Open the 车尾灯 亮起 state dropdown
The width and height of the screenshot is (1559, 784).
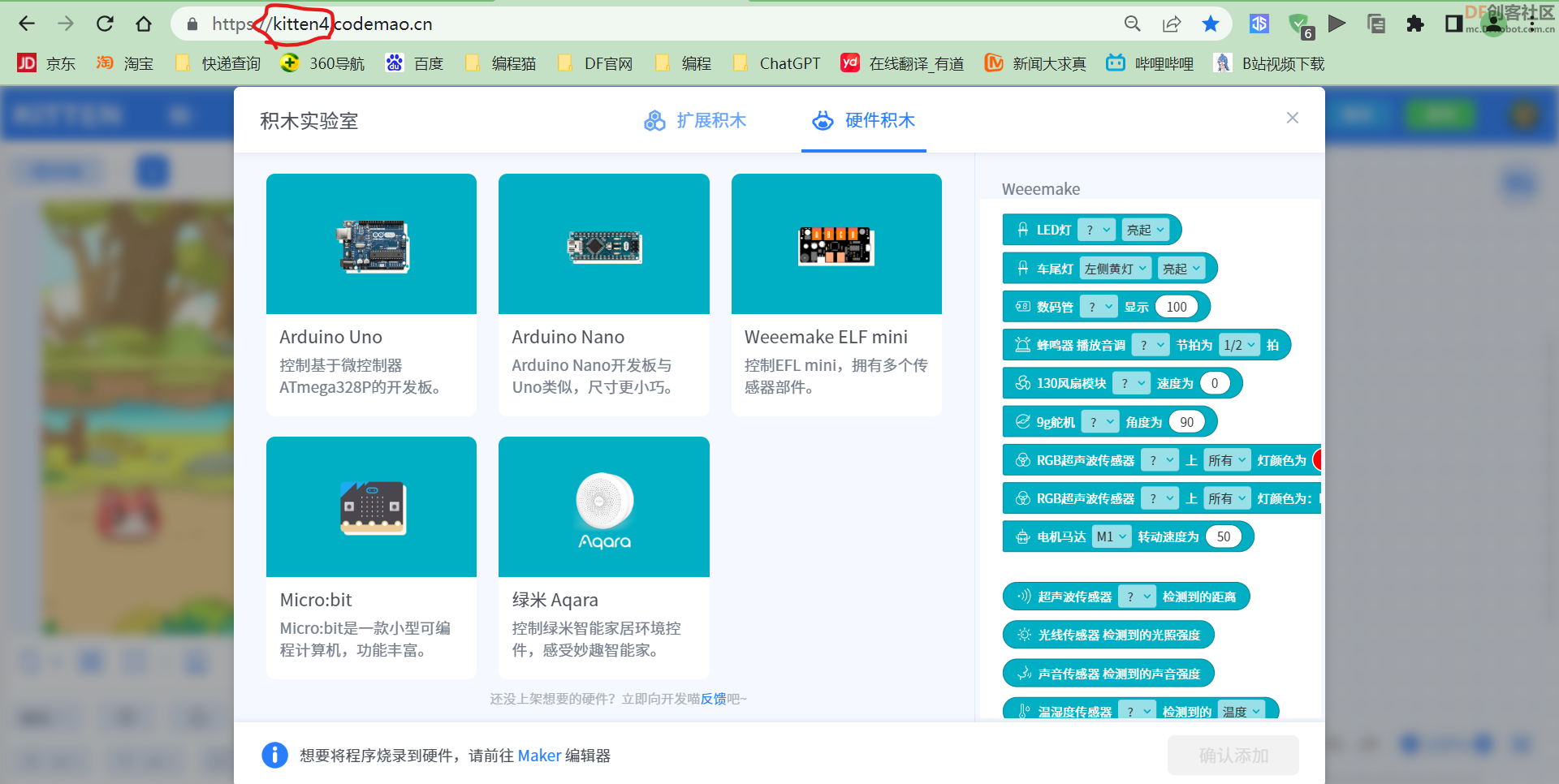(x=1181, y=269)
